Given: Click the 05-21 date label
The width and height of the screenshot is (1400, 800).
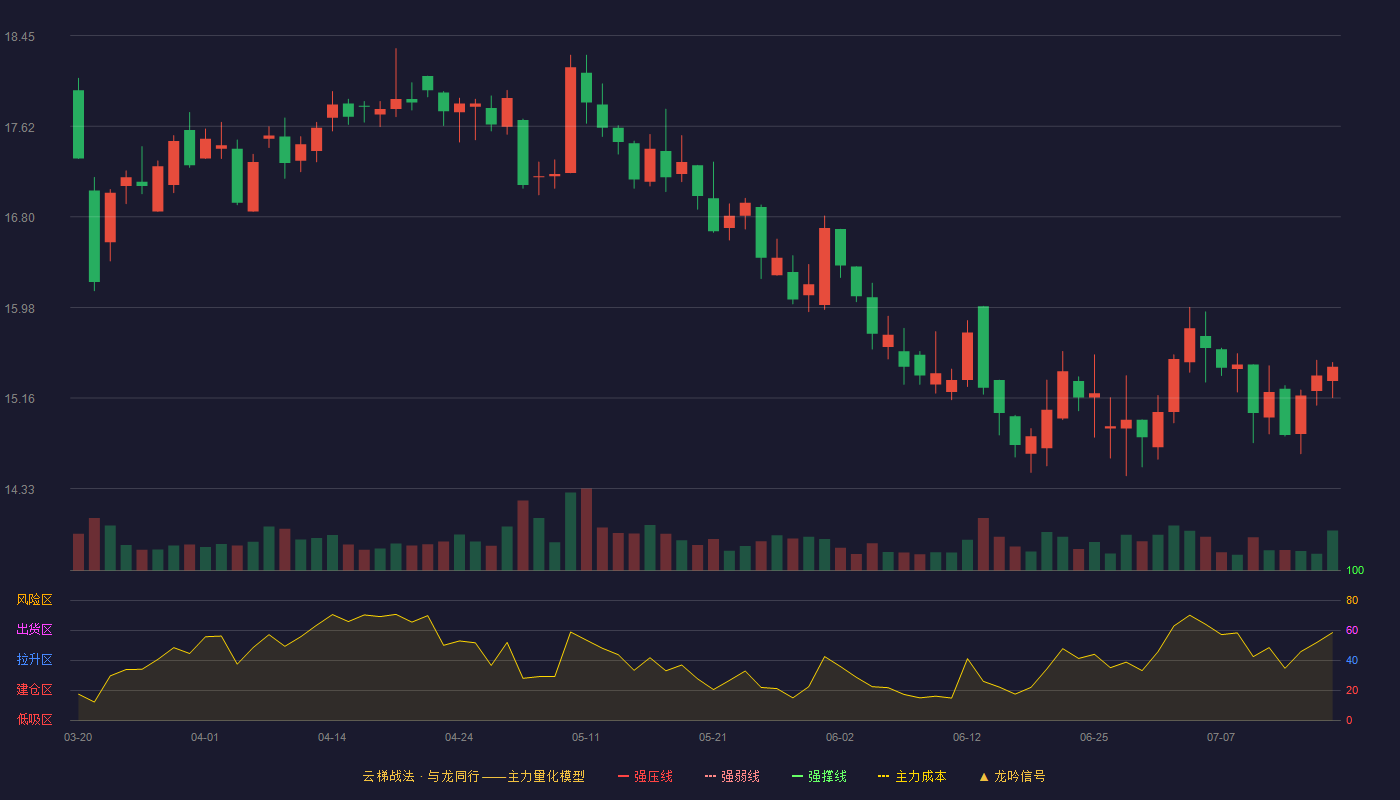Looking at the screenshot, I should point(713,737).
